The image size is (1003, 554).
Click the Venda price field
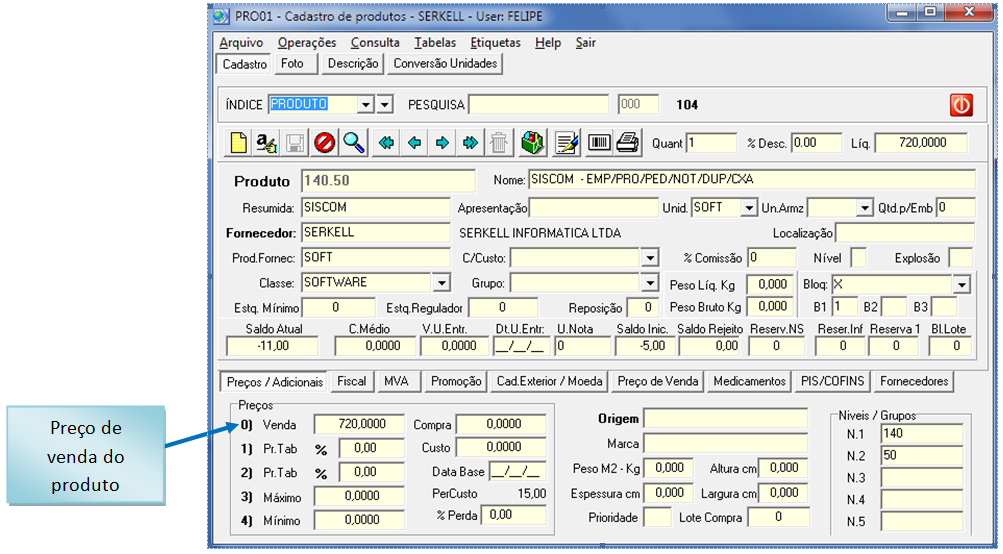point(359,423)
